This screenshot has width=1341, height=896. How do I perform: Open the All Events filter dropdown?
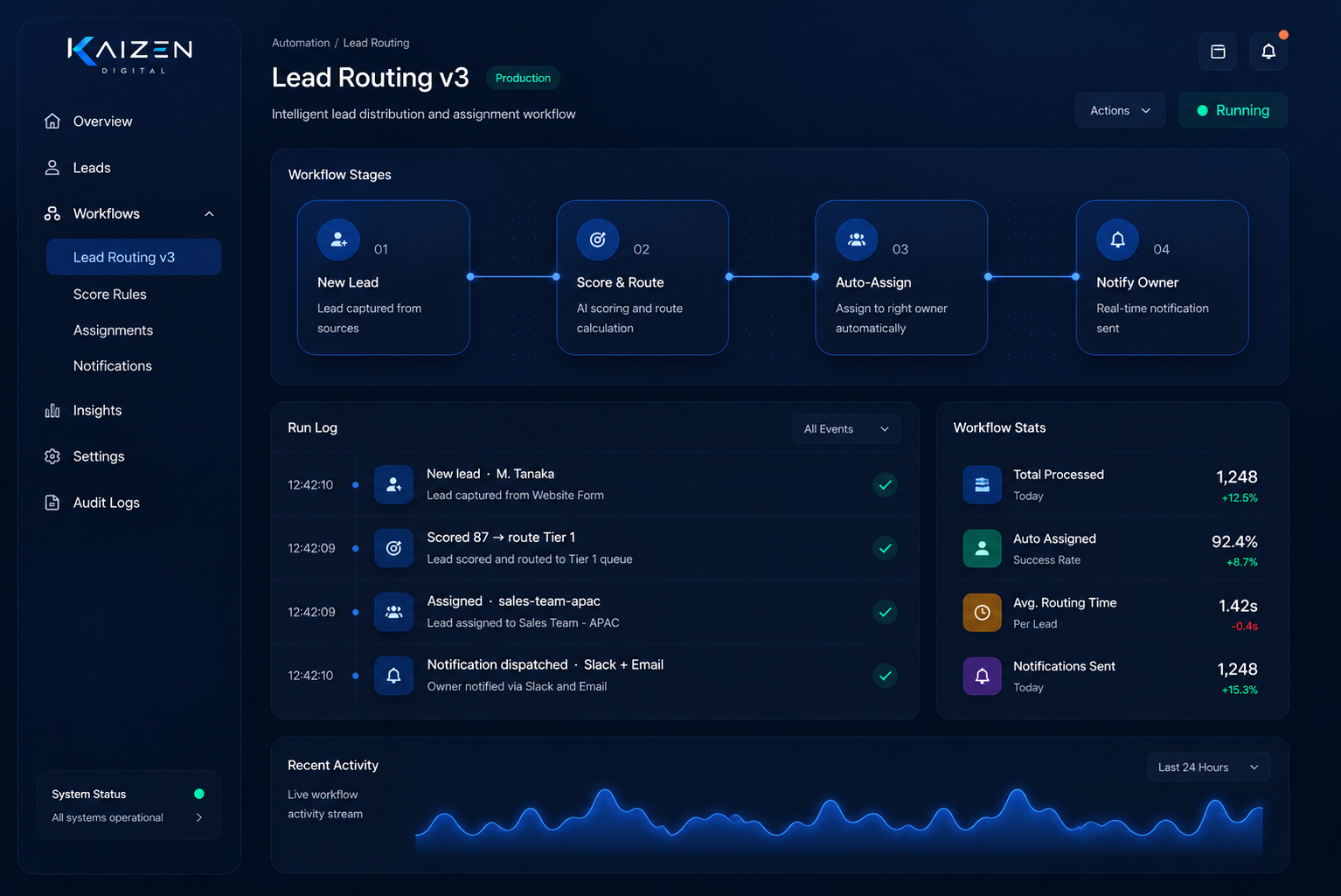pyautogui.click(x=846, y=428)
